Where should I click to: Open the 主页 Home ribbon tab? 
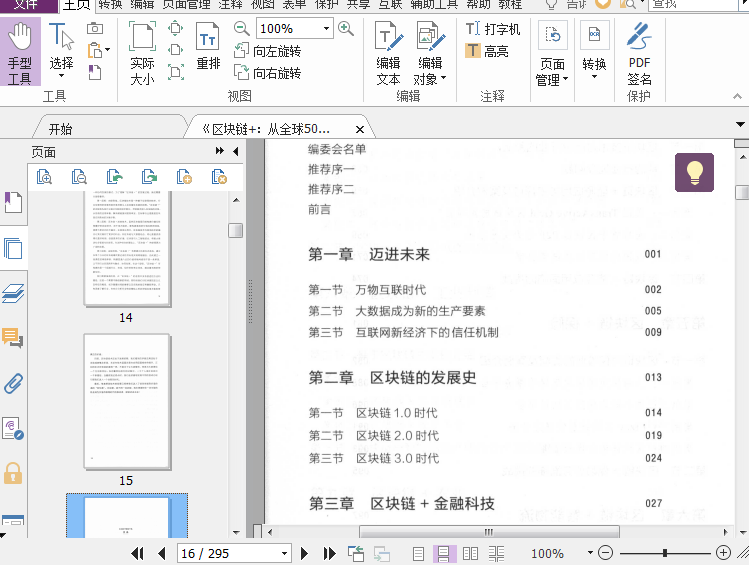[76, 5]
